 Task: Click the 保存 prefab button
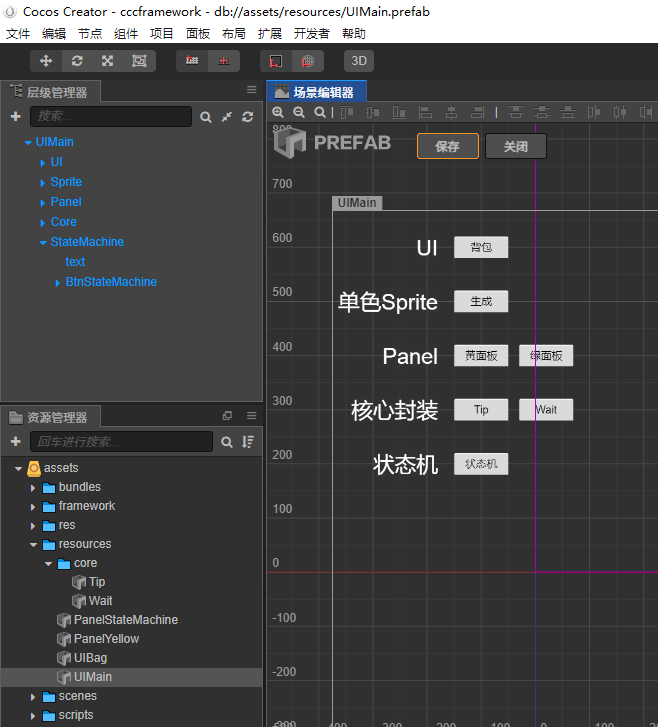(x=447, y=147)
